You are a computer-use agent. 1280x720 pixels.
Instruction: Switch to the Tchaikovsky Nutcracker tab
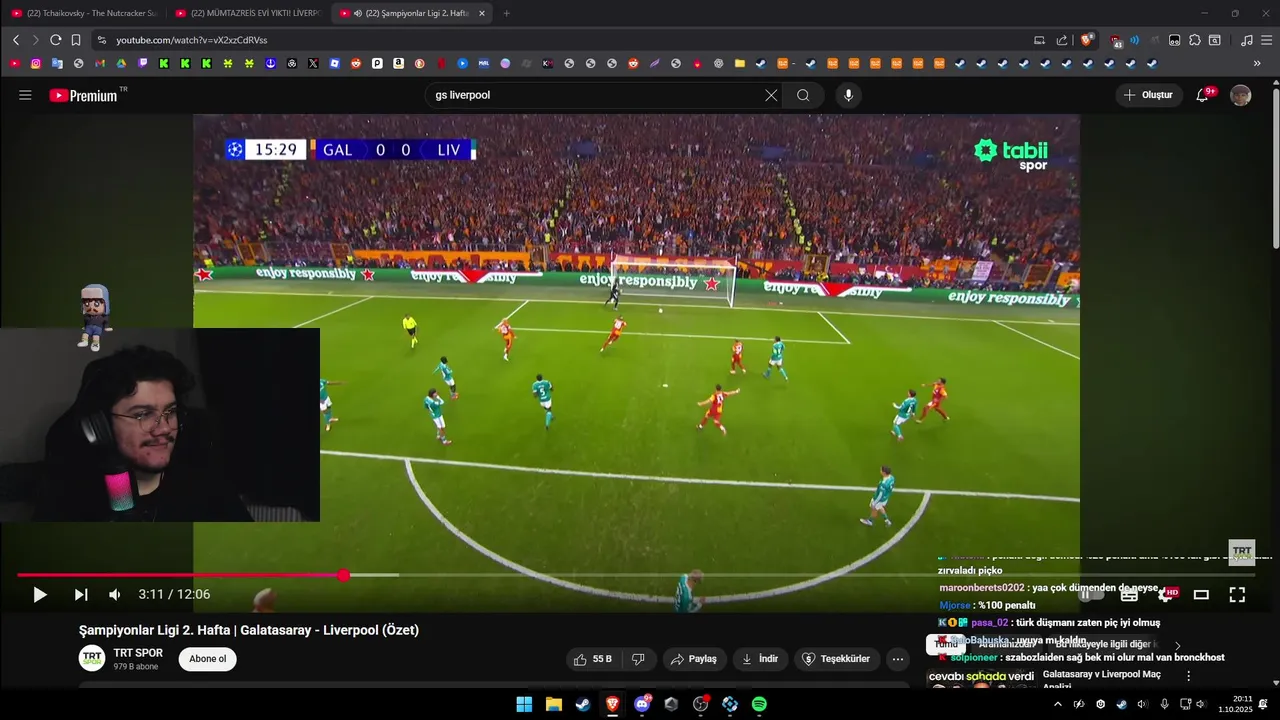[x=84, y=13]
